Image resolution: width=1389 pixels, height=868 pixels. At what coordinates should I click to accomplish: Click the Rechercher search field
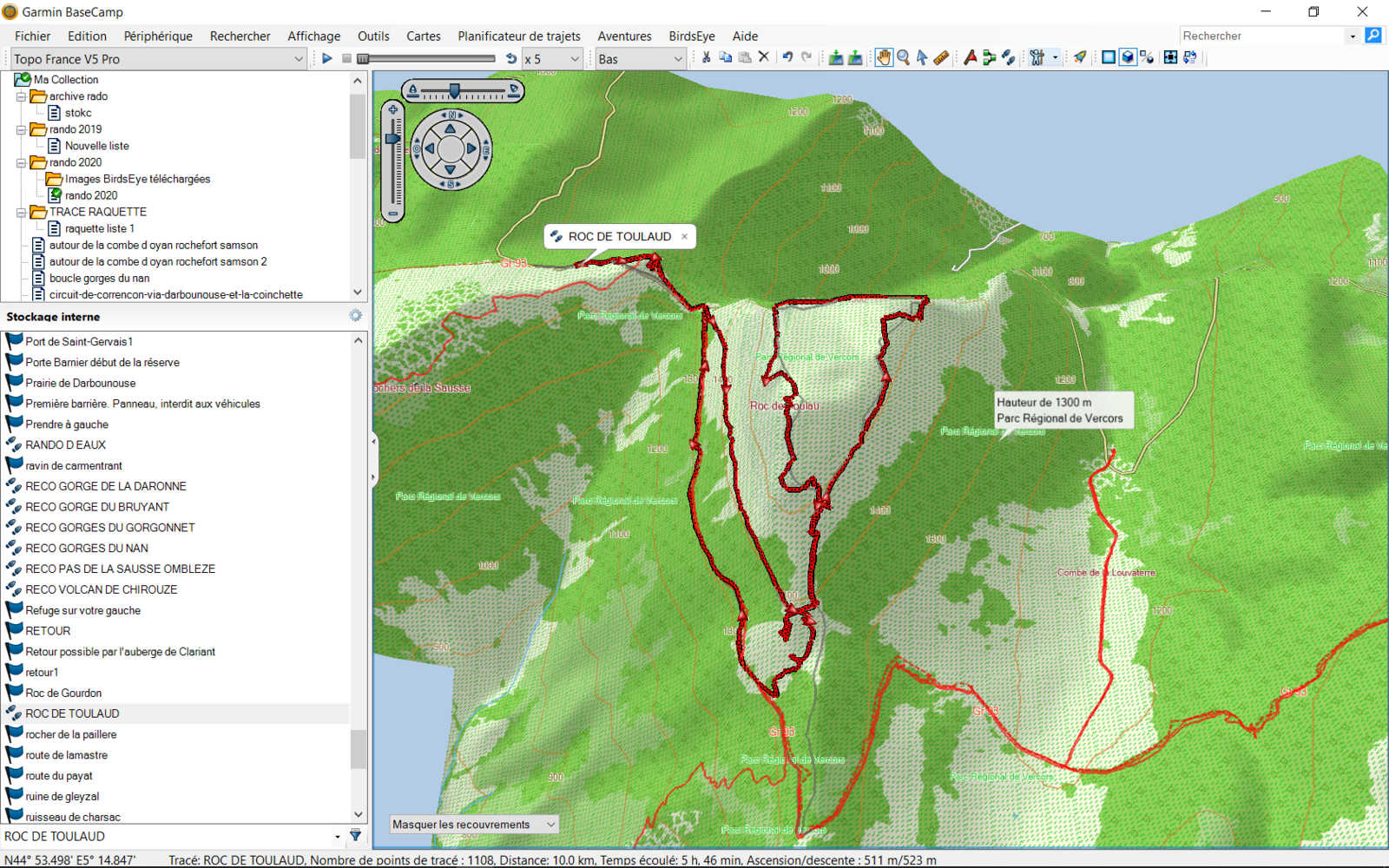click(x=1261, y=36)
